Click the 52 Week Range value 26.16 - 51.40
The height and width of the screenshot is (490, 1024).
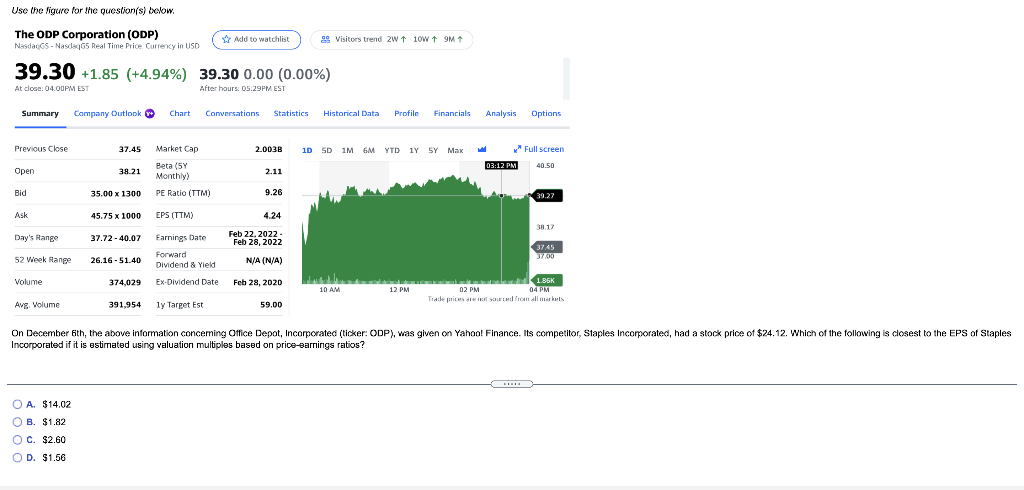tap(116, 260)
